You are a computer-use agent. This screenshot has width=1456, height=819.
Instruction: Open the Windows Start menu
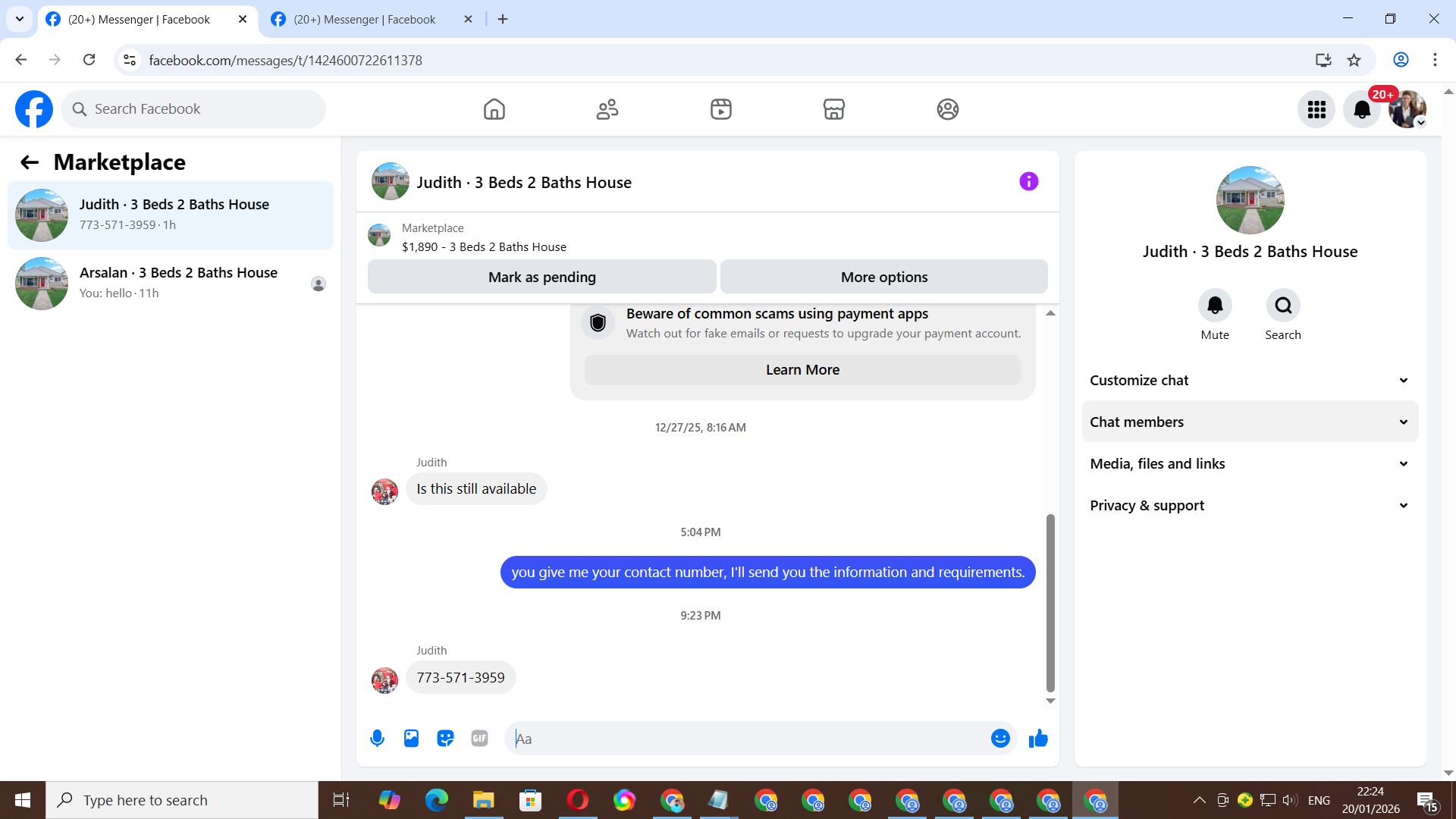point(23,800)
